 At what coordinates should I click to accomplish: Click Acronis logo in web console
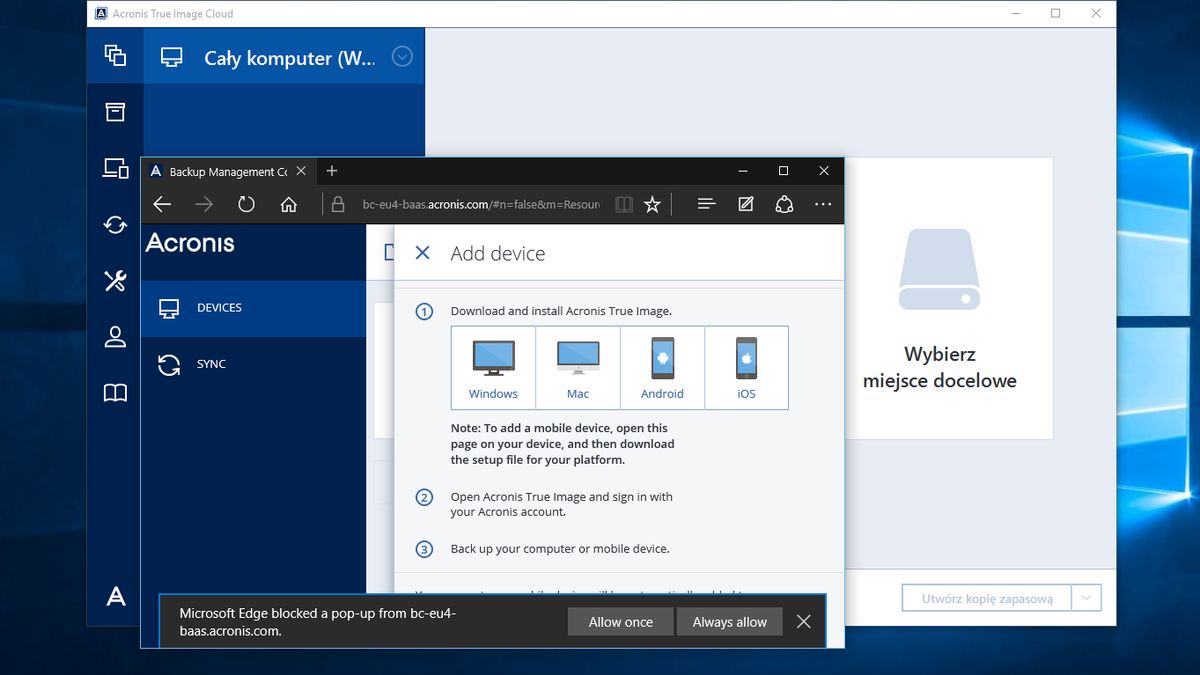190,242
